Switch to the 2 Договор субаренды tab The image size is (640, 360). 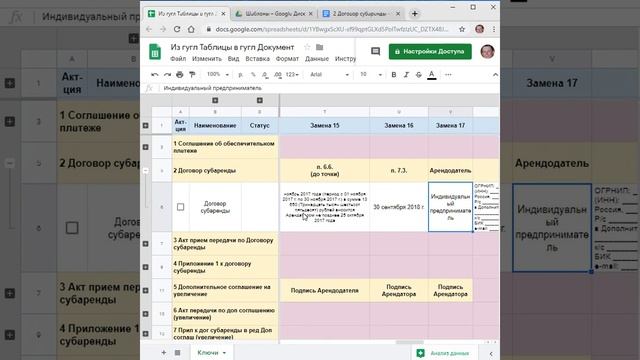pyautogui.click(x=360, y=13)
